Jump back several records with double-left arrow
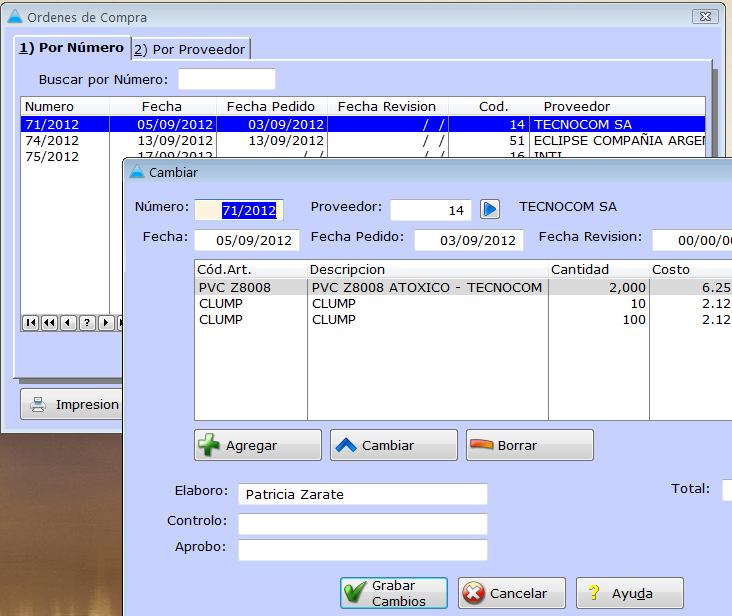This screenshot has width=732, height=616. click(49, 322)
